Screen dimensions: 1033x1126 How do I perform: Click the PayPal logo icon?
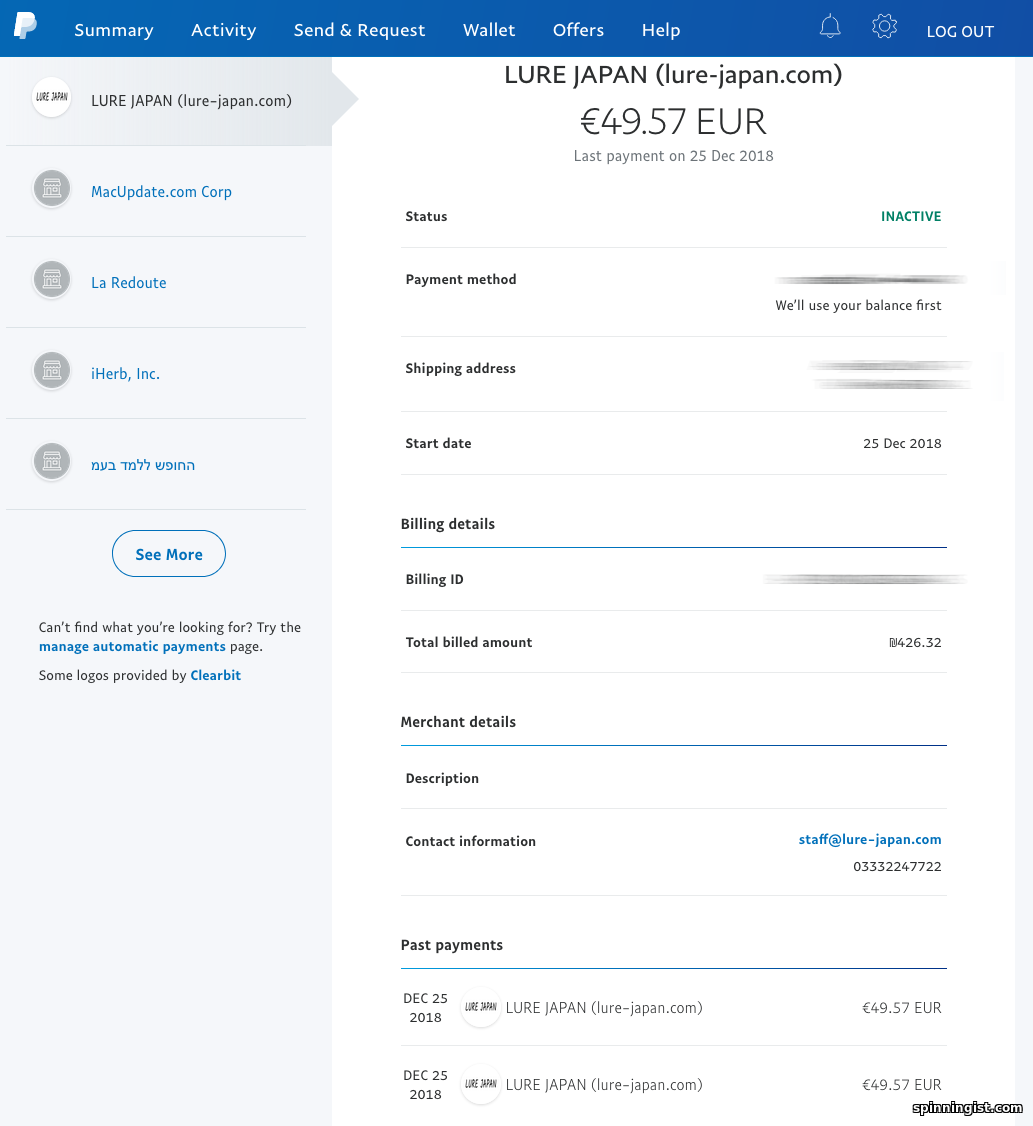point(26,27)
